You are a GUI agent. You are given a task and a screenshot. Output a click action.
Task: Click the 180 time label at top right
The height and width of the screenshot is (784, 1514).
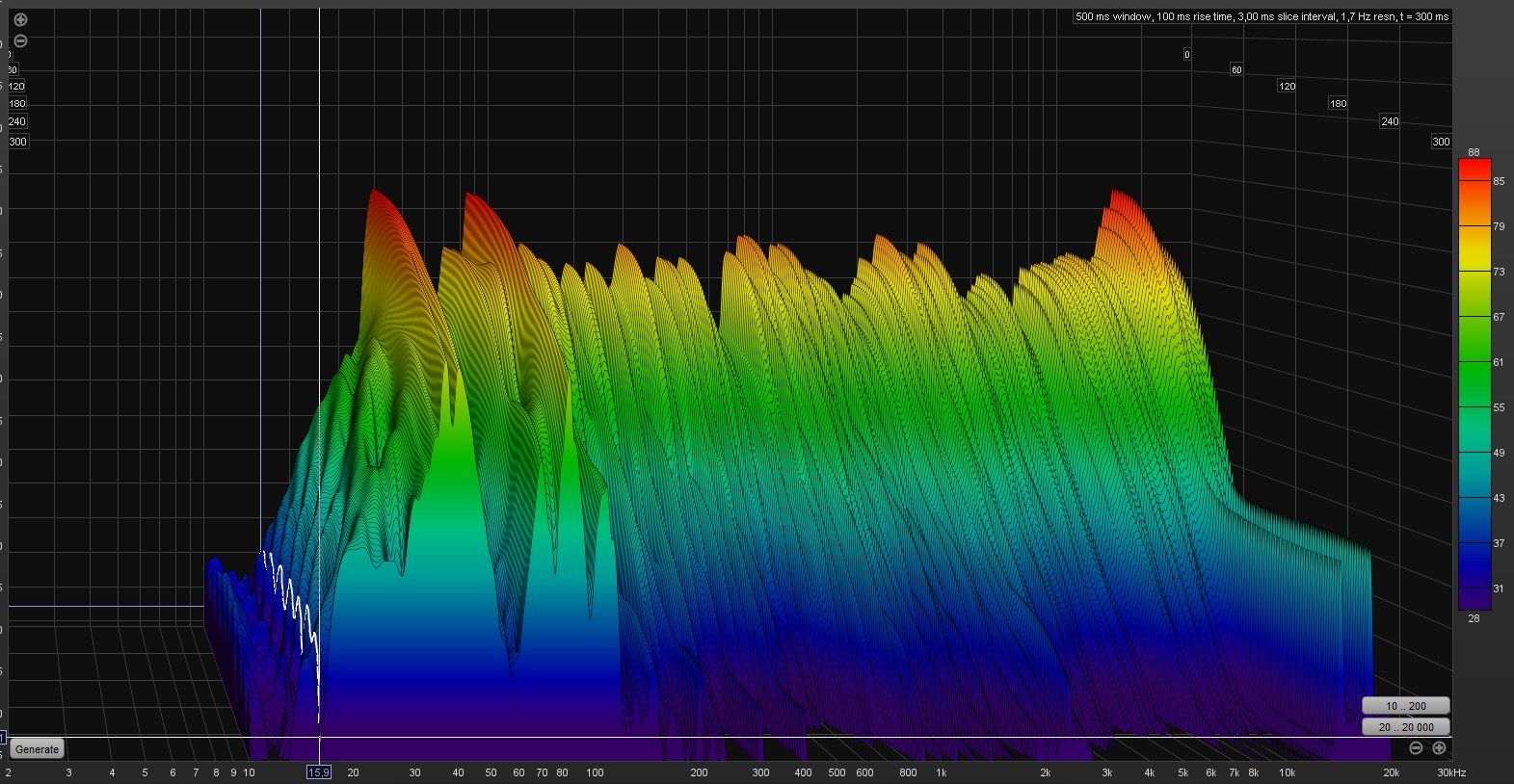coord(1338,103)
